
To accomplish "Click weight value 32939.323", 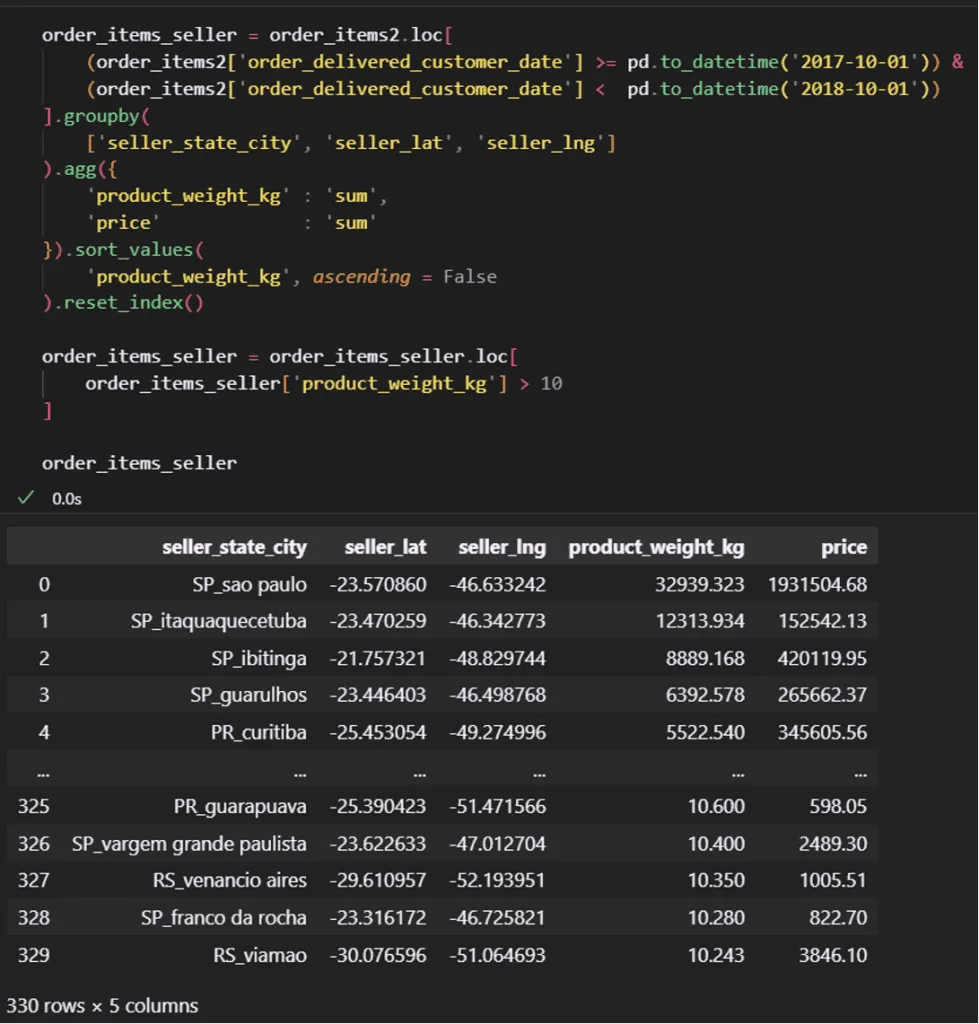I will [x=699, y=584].
